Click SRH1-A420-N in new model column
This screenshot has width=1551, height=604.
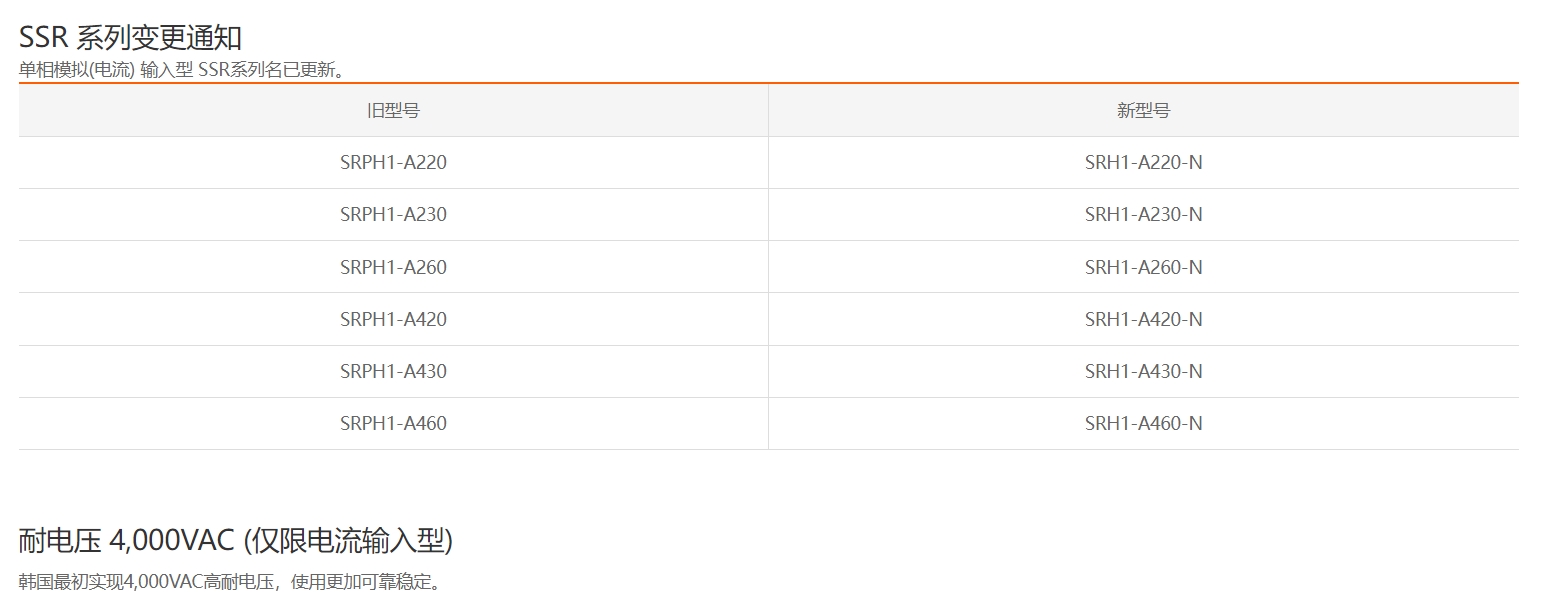(1143, 319)
